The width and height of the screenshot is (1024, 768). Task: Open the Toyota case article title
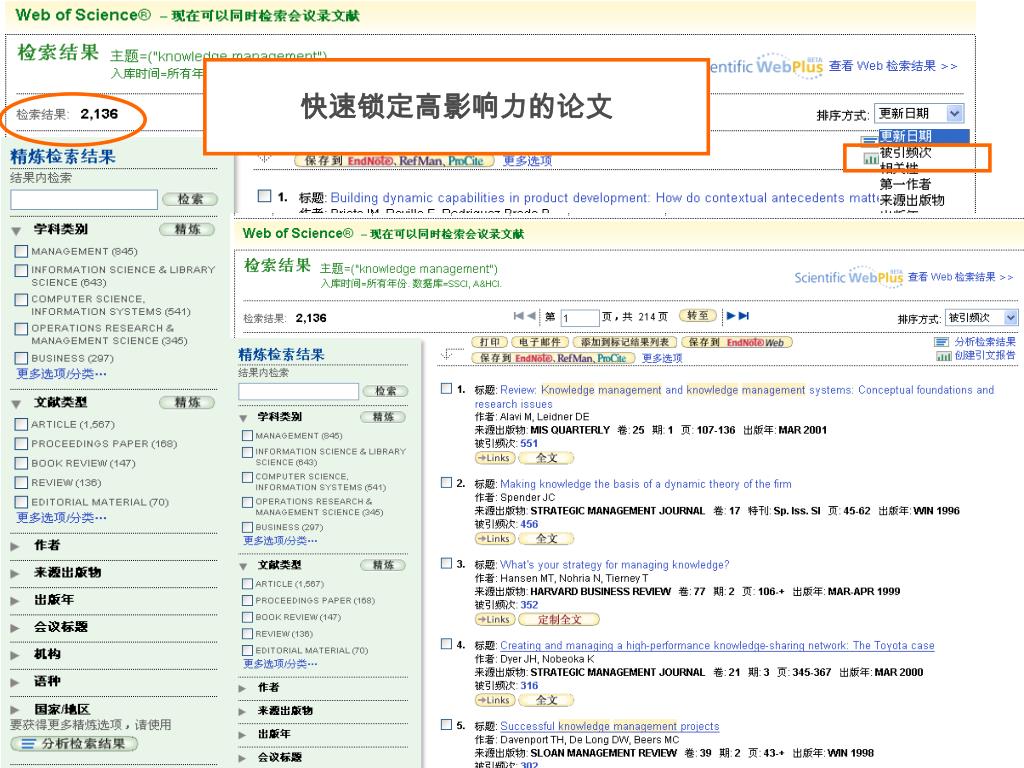(x=717, y=645)
